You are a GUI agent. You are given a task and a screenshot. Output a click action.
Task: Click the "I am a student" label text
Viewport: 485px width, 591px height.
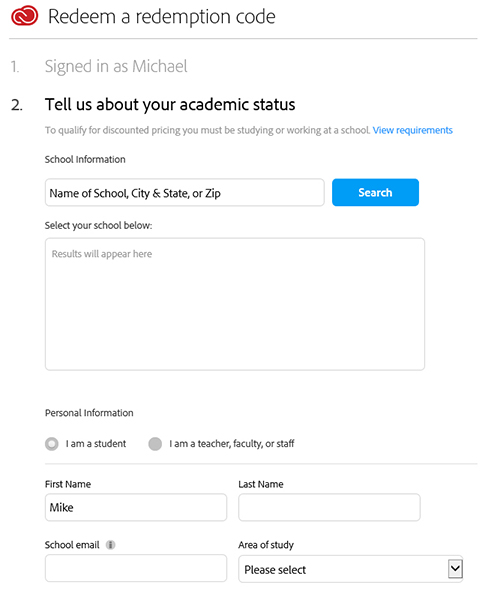click(96, 444)
